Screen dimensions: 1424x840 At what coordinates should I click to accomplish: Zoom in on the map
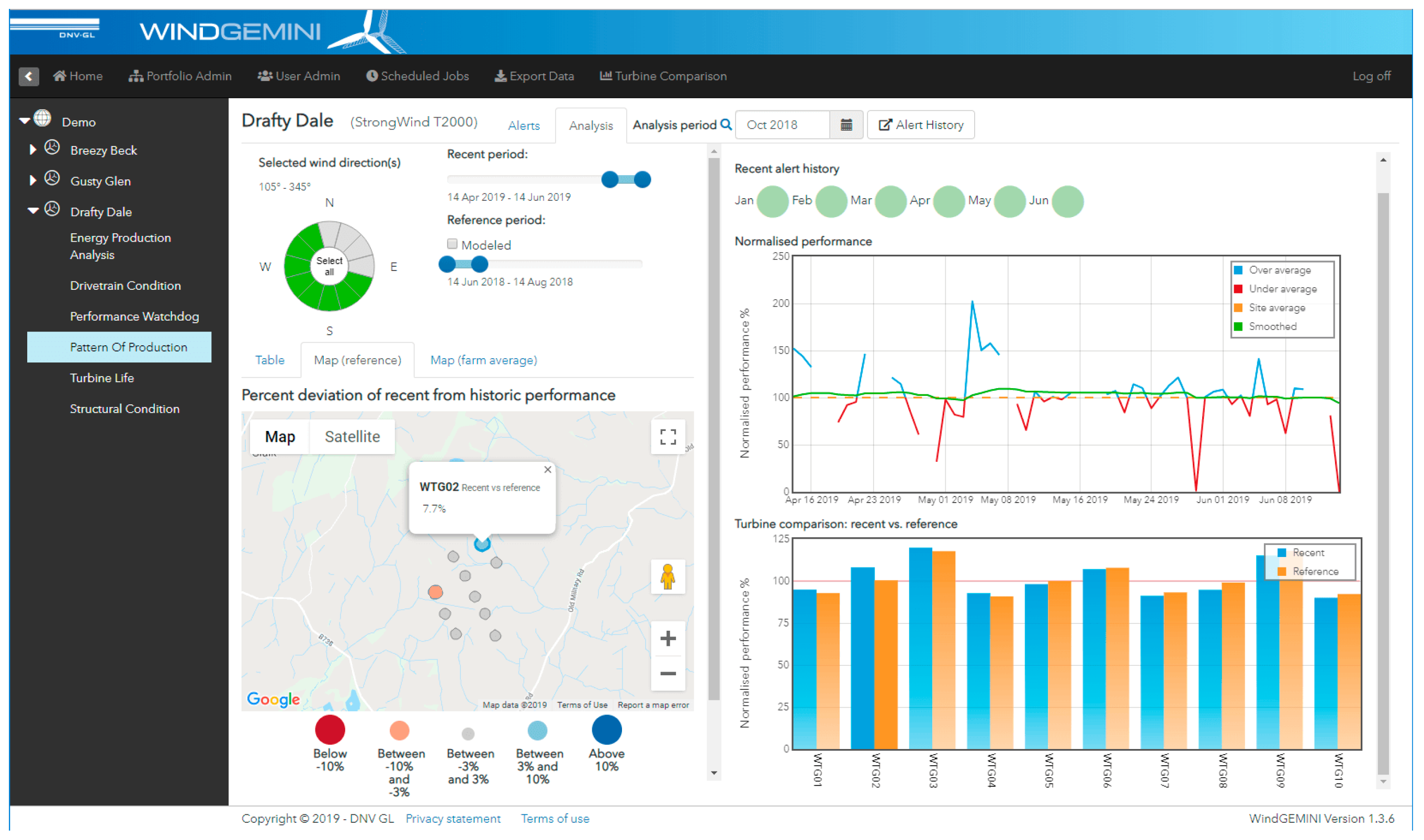[x=668, y=639]
